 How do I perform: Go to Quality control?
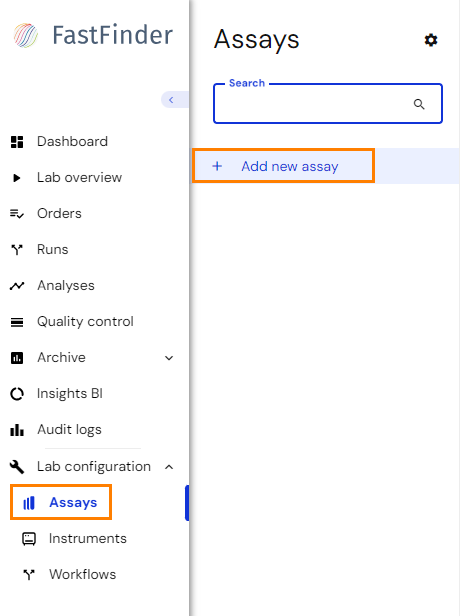85,322
